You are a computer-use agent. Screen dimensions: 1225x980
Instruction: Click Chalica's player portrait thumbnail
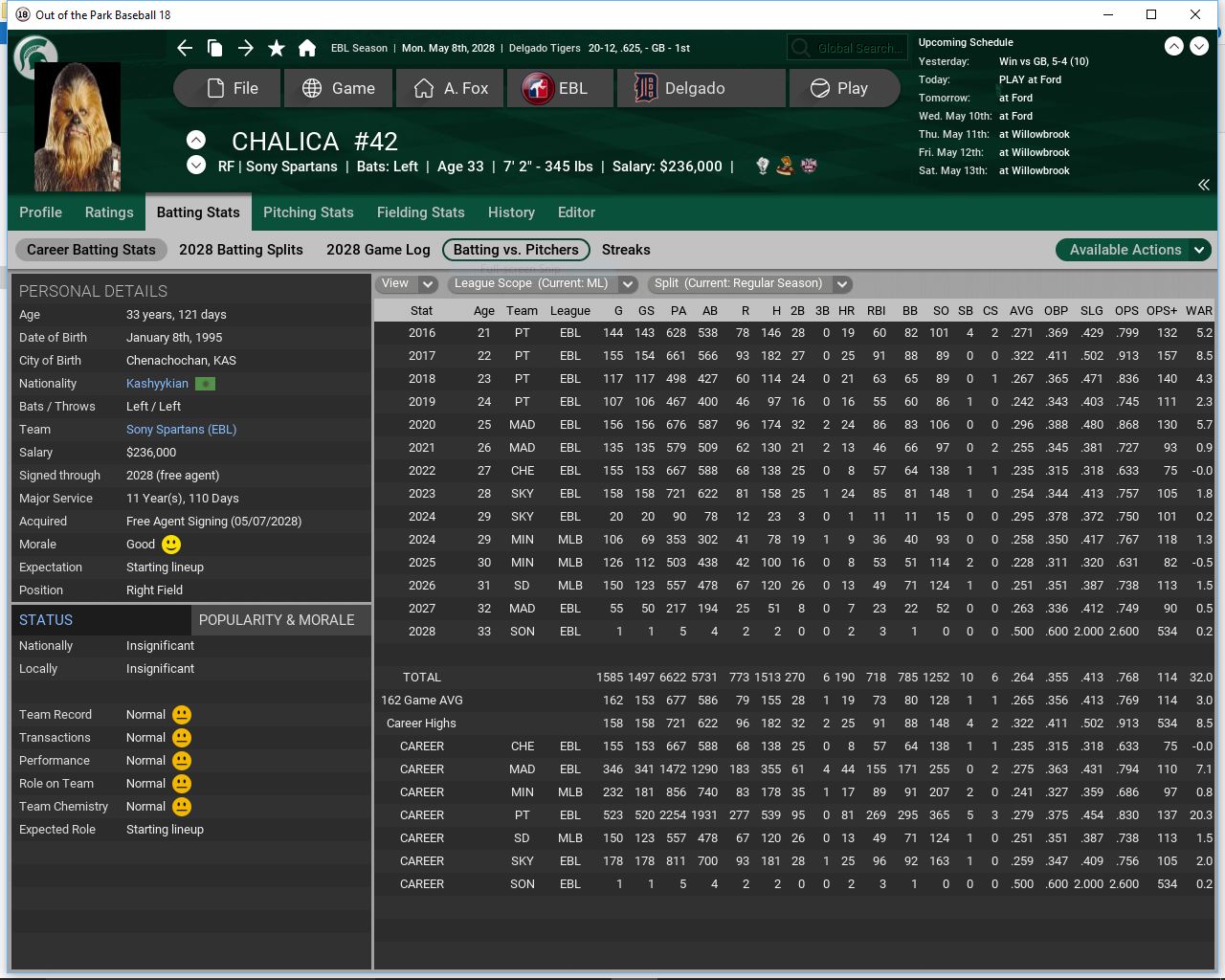tap(78, 127)
